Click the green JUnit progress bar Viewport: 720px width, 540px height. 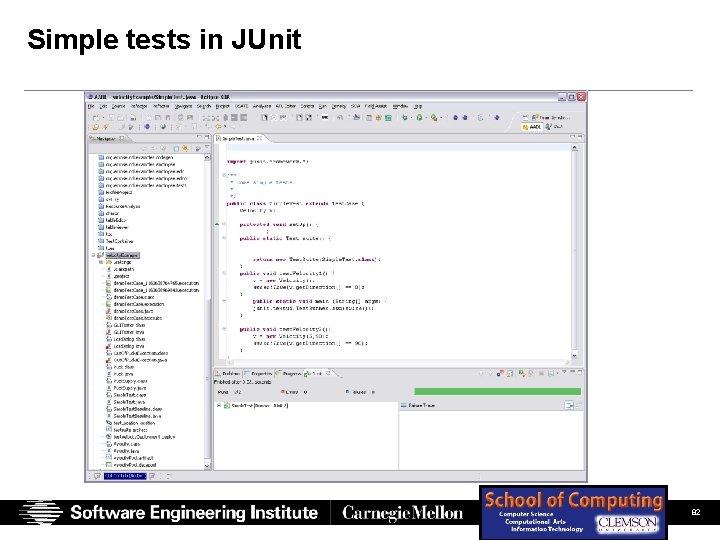tap(497, 391)
